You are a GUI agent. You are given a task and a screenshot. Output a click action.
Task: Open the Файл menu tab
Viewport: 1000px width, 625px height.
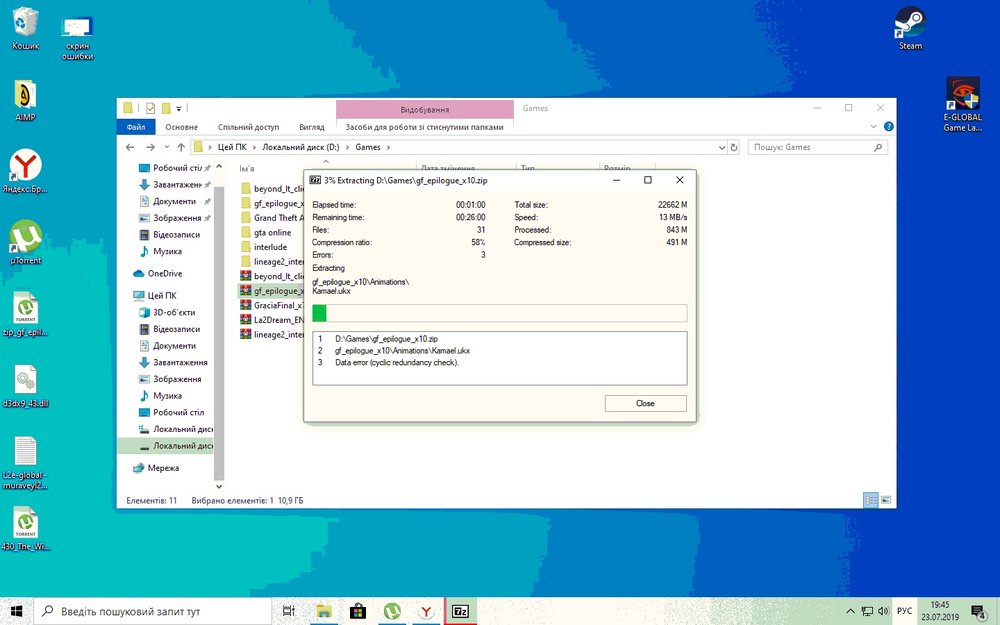tap(136, 127)
